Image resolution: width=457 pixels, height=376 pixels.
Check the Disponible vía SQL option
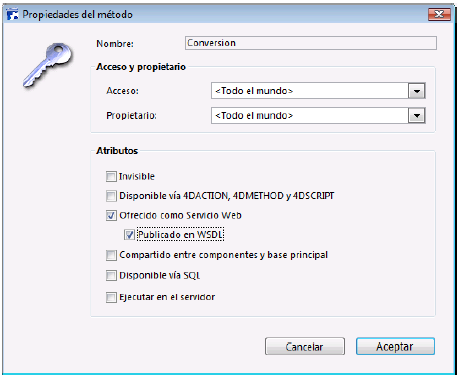[111, 276]
